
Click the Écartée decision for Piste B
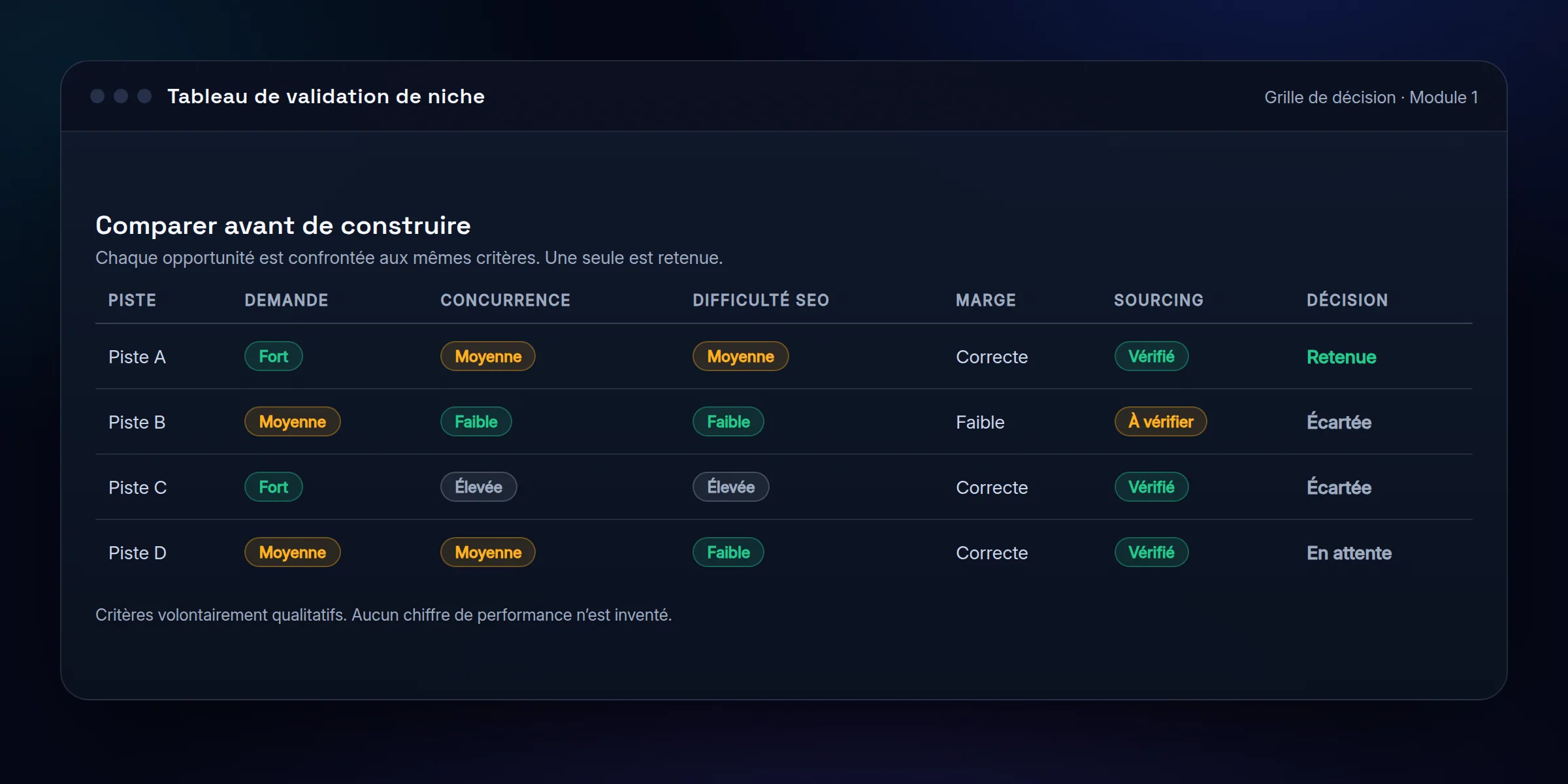click(x=1339, y=422)
